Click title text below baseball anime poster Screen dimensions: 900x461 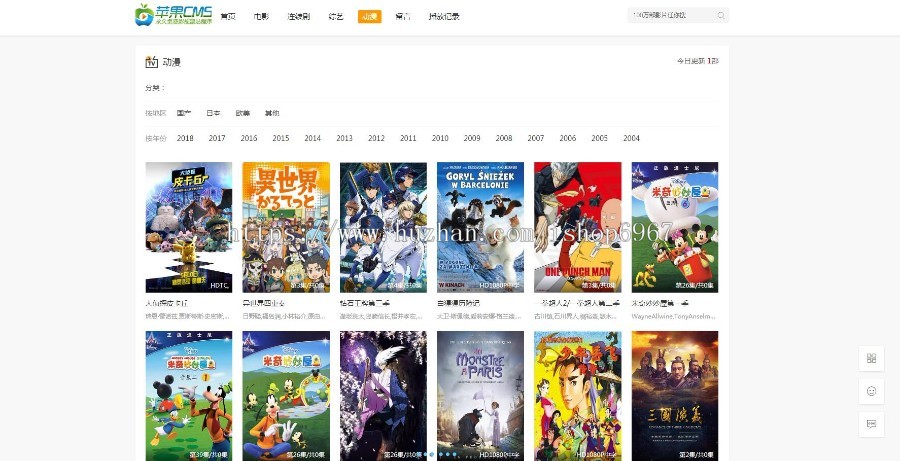coord(365,303)
